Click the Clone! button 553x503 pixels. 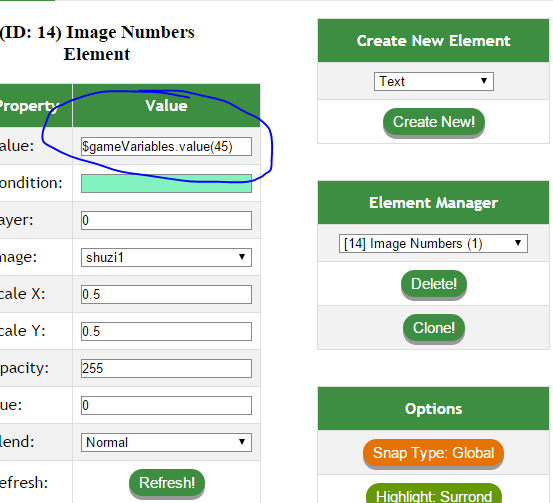[434, 328]
